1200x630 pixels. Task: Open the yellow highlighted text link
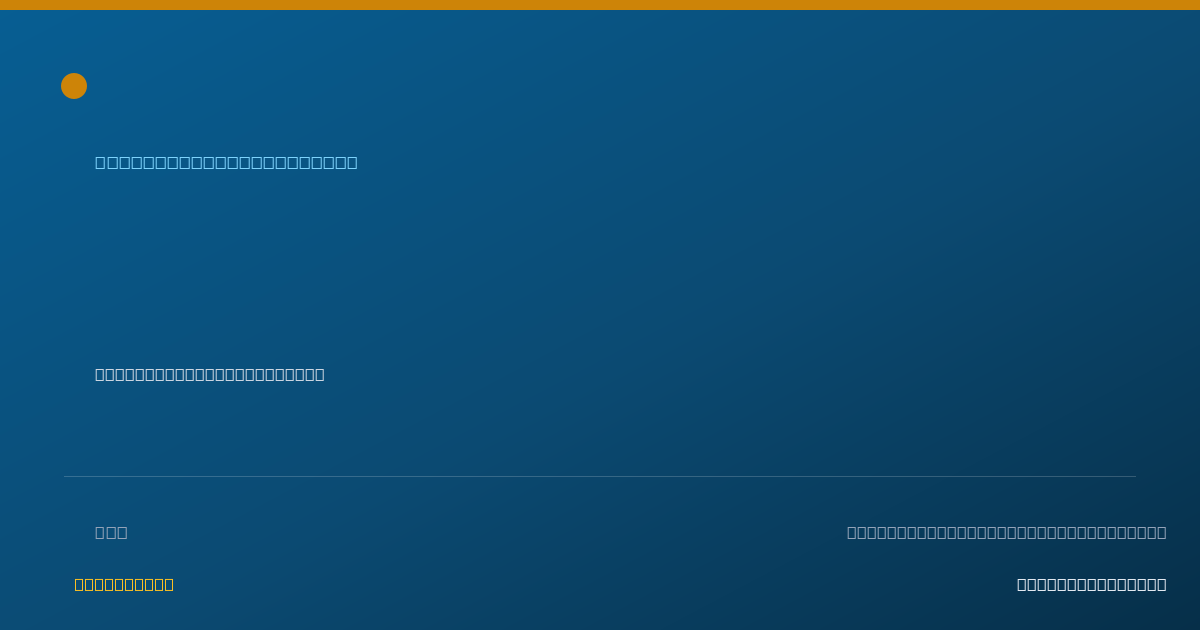[124, 584]
